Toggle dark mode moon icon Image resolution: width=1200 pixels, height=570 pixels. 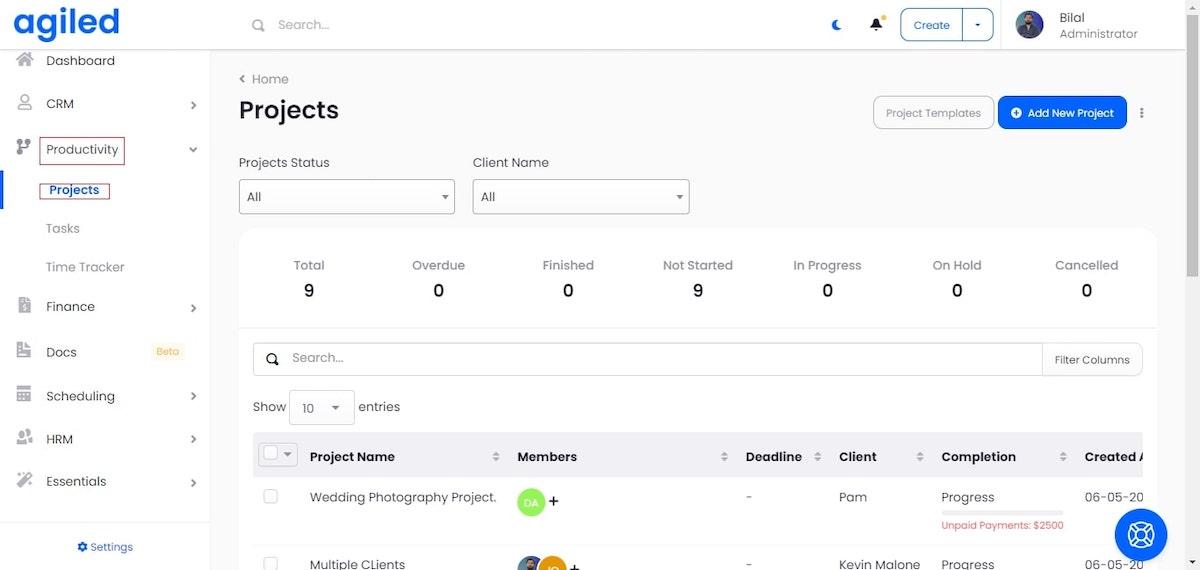(x=837, y=25)
